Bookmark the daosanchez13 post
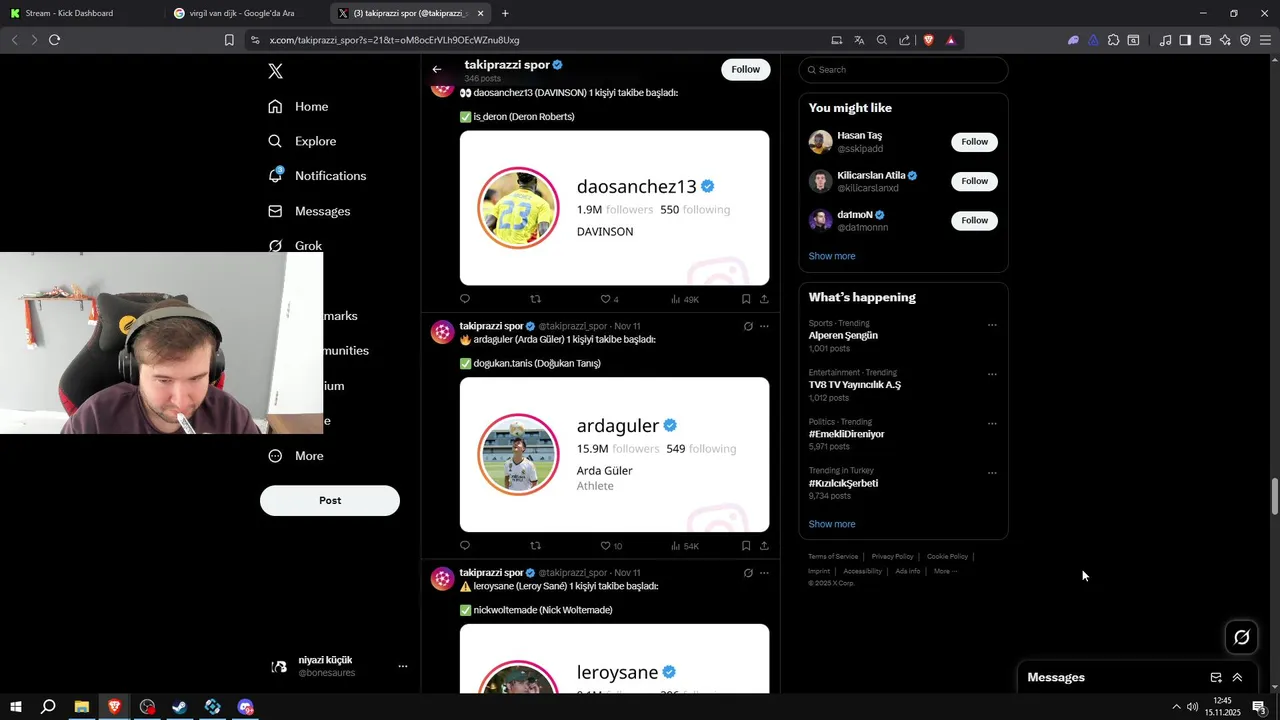The image size is (1280, 720). pos(746,299)
